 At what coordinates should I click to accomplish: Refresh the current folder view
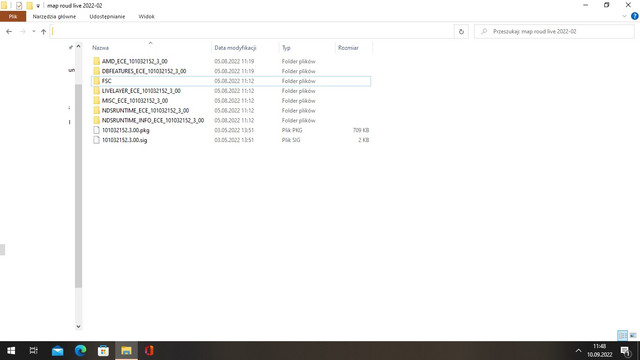(x=461, y=31)
